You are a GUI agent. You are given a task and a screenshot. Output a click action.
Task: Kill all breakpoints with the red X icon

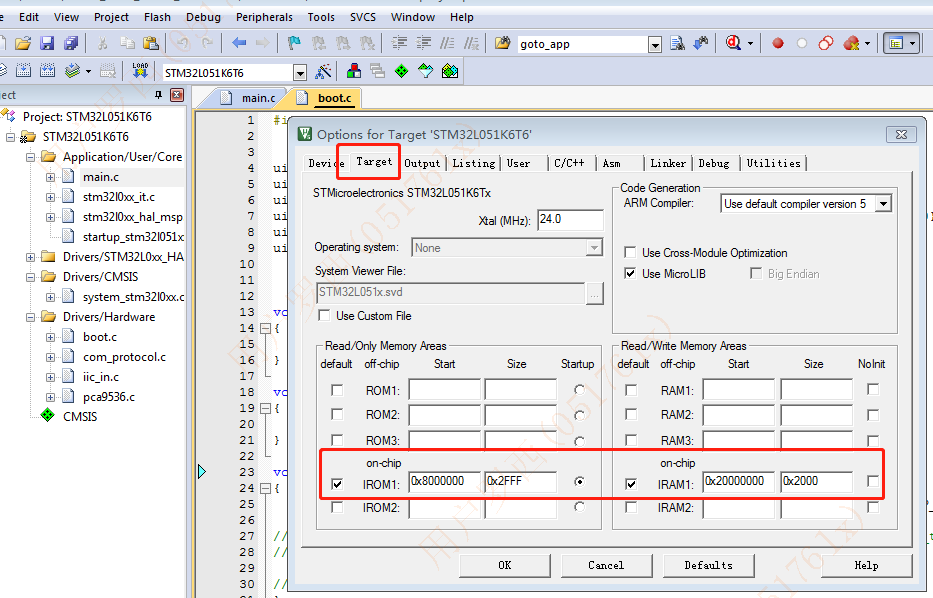tap(851, 43)
